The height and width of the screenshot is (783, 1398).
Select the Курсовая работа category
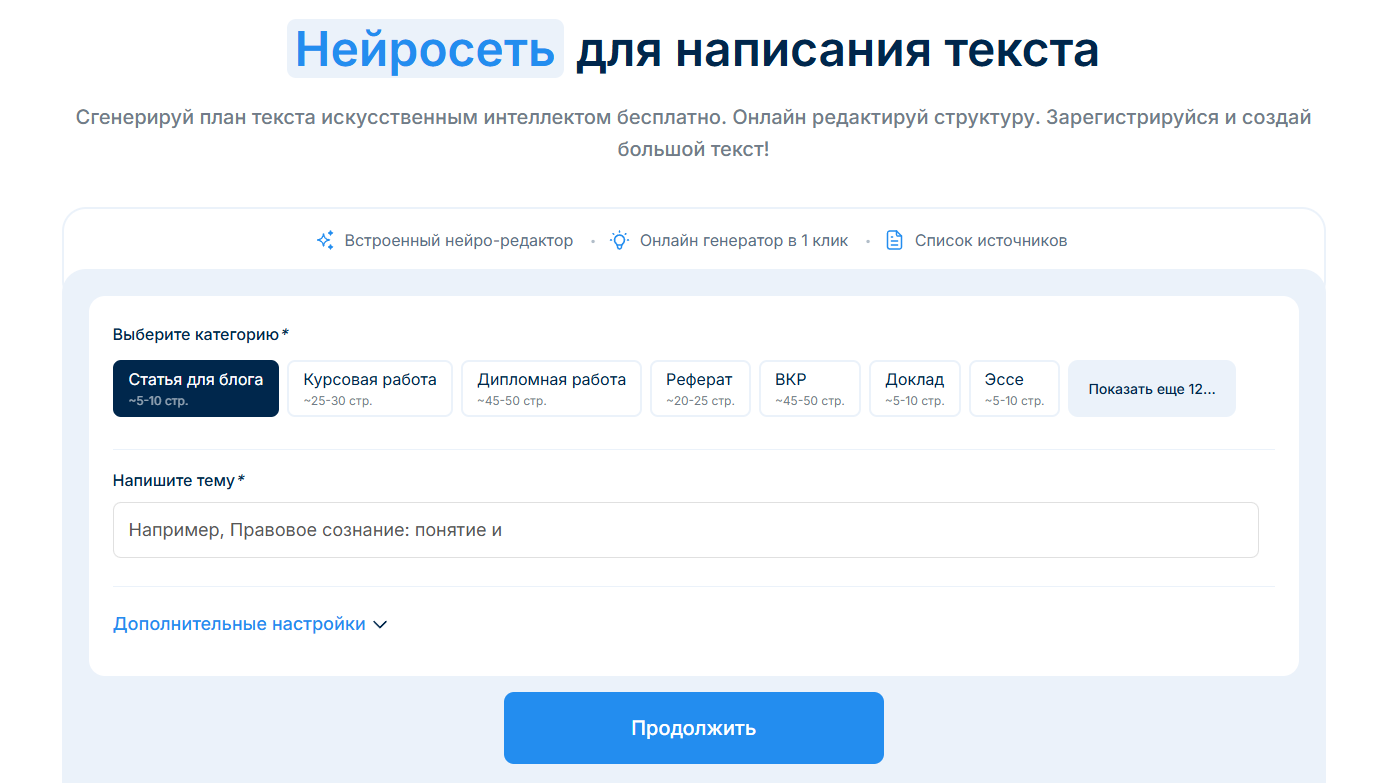(369, 388)
